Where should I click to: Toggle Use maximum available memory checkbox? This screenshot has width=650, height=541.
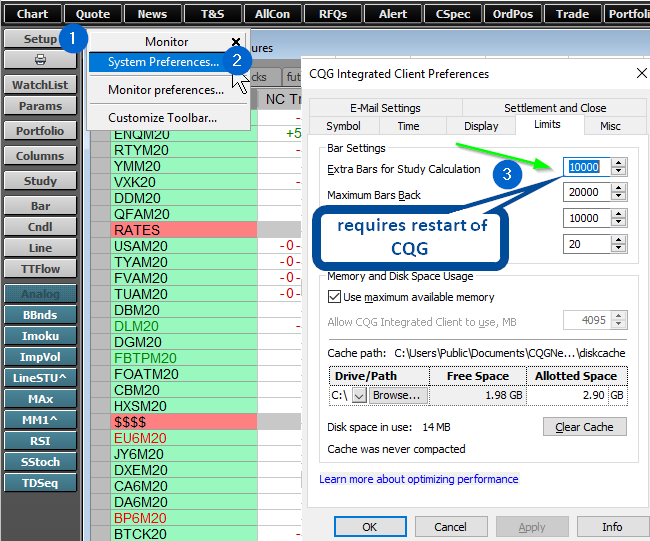[334, 297]
